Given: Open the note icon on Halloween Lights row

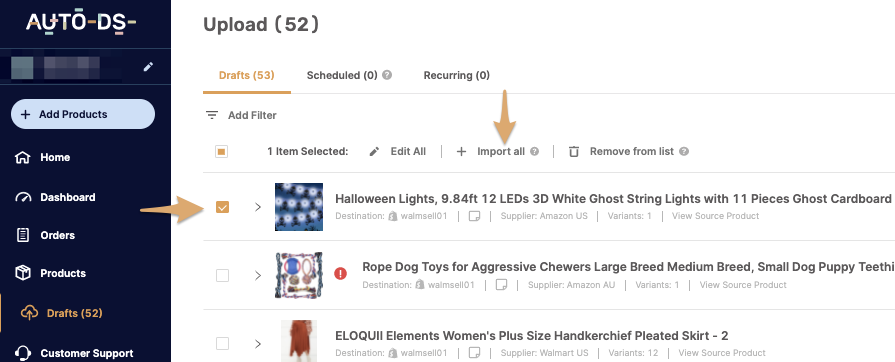Looking at the screenshot, I should click(x=474, y=216).
